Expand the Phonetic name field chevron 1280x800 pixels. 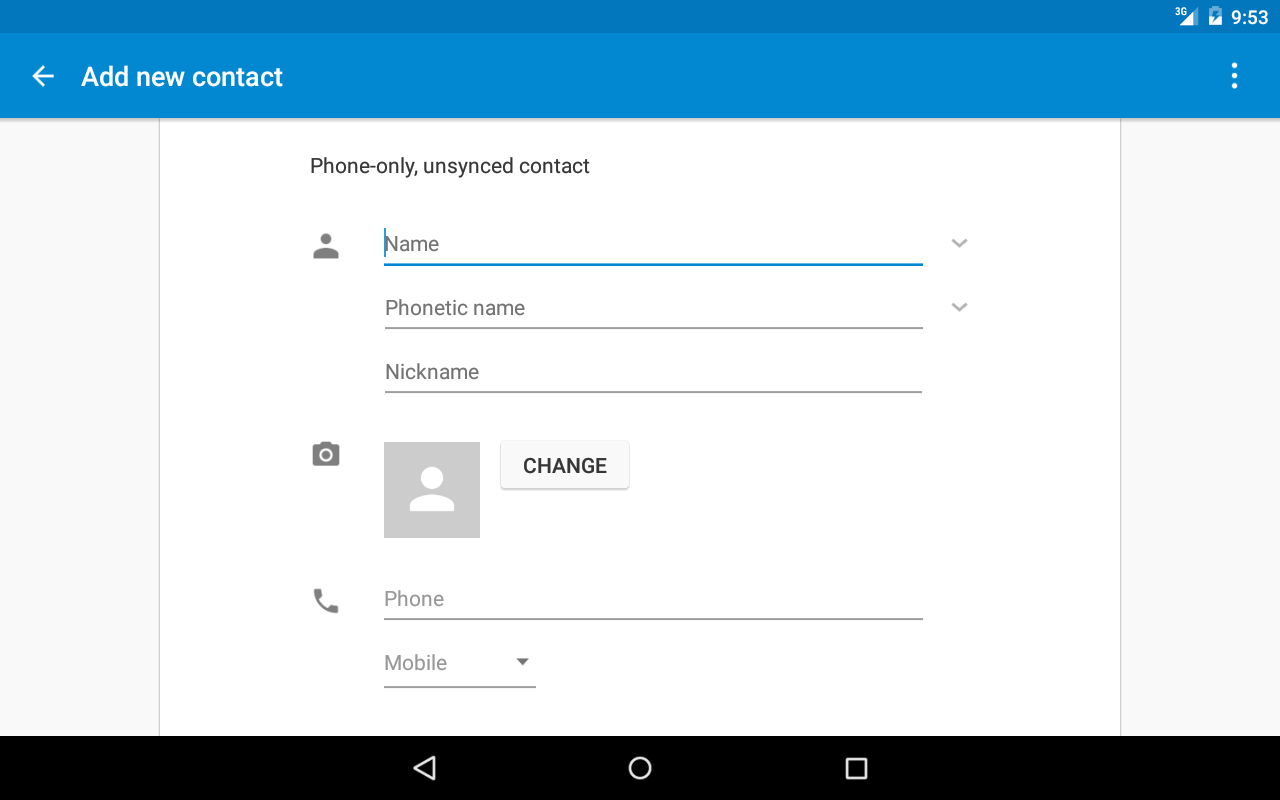(x=960, y=307)
